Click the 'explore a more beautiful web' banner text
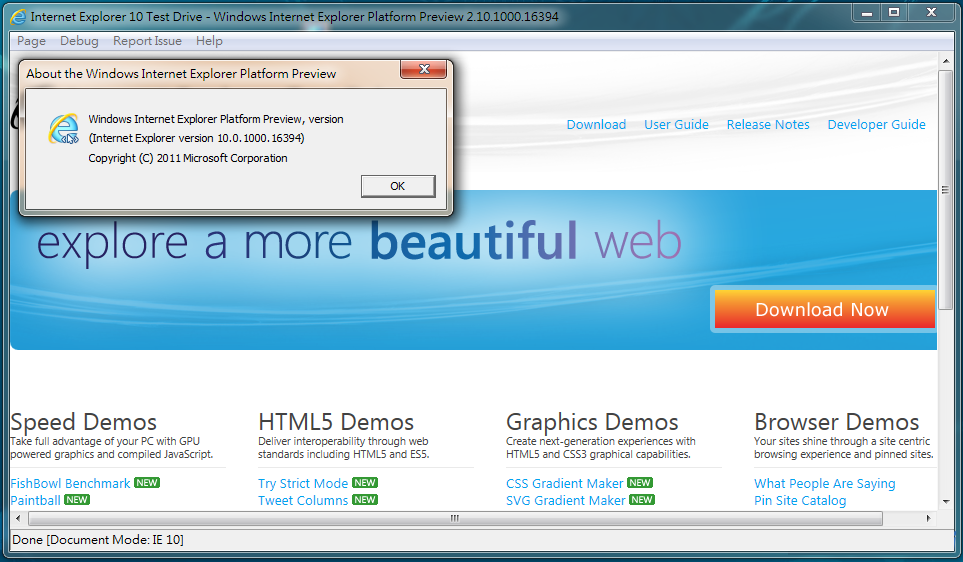The width and height of the screenshot is (963, 562). click(359, 243)
